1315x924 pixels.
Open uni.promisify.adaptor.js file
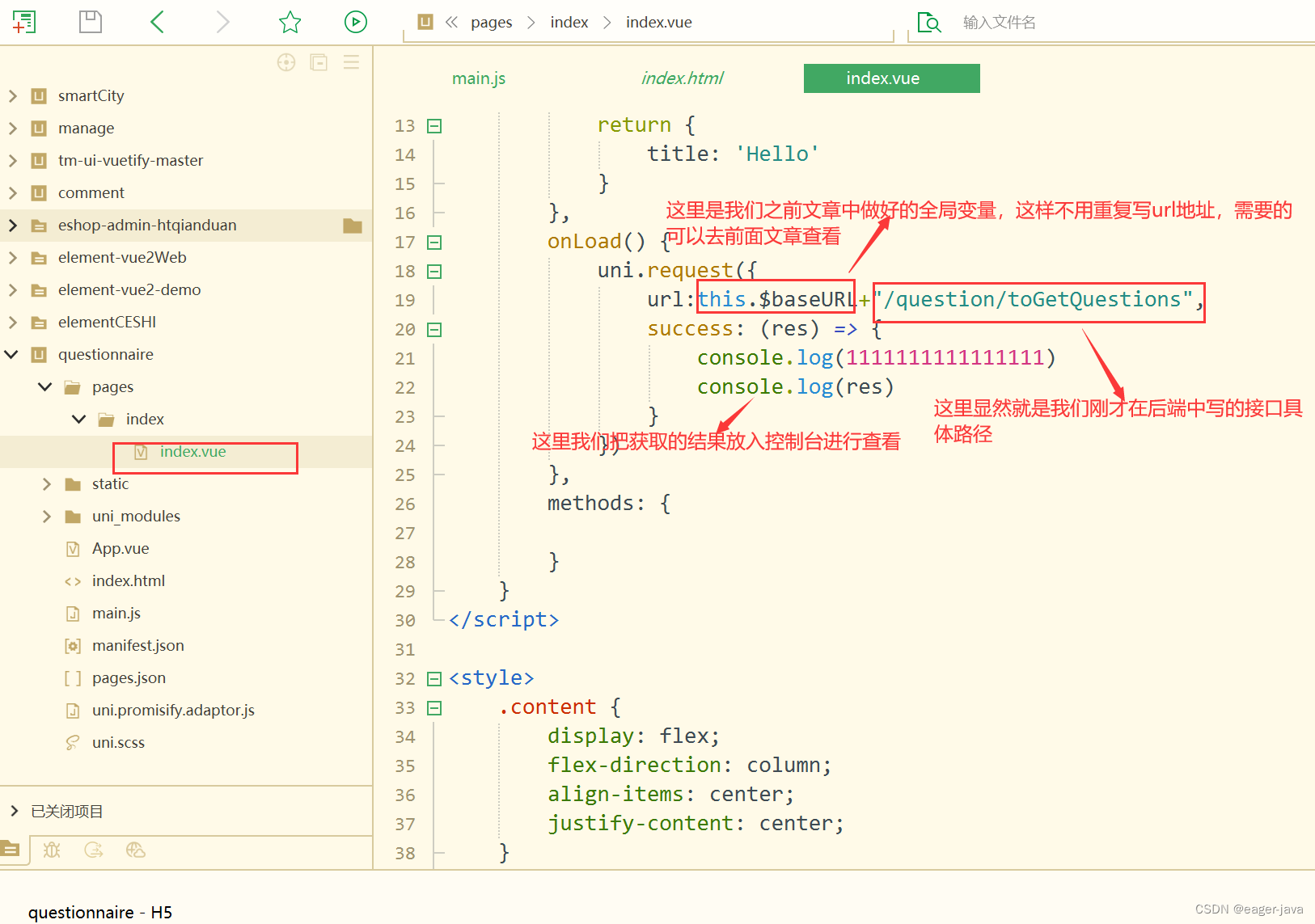tap(173, 711)
